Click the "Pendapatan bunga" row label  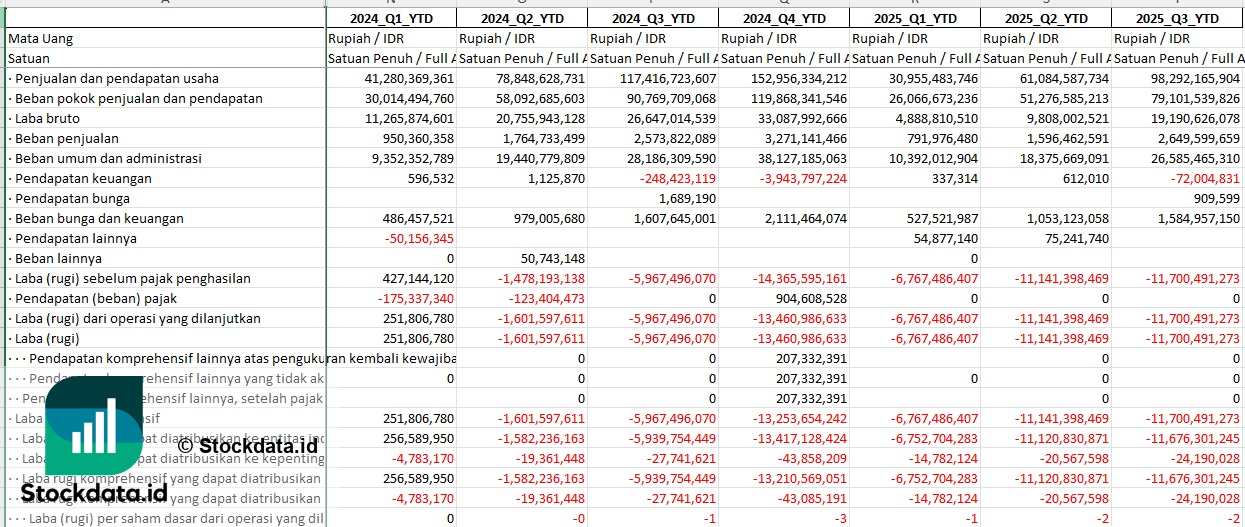70,198
